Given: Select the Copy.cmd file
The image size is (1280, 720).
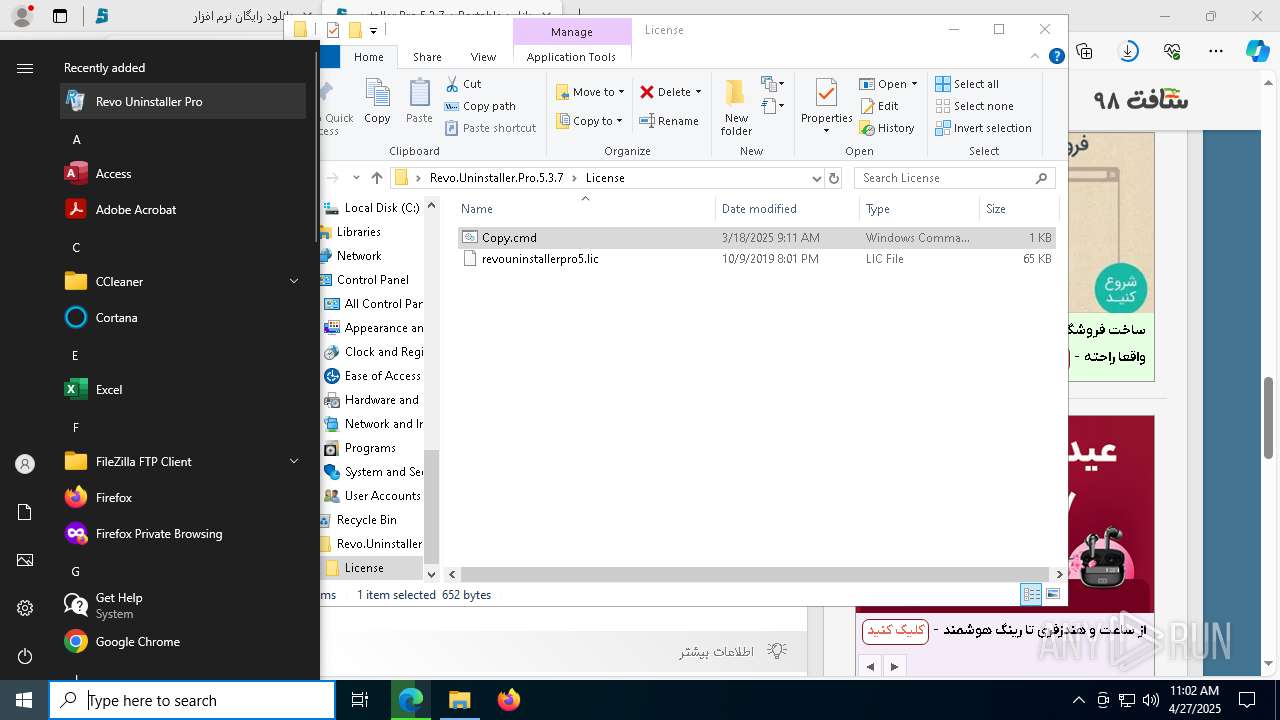Looking at the screenshot, I should 756,238.
